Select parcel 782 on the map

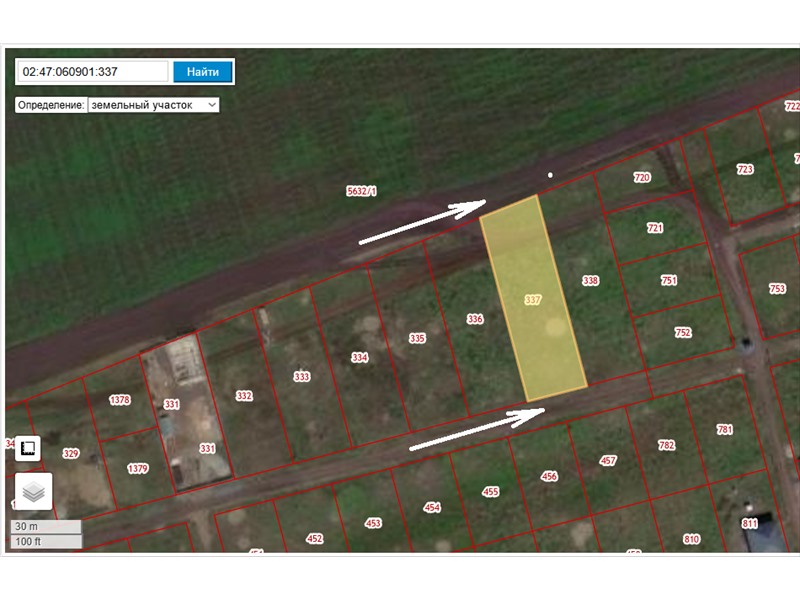[x=667, y=445]
